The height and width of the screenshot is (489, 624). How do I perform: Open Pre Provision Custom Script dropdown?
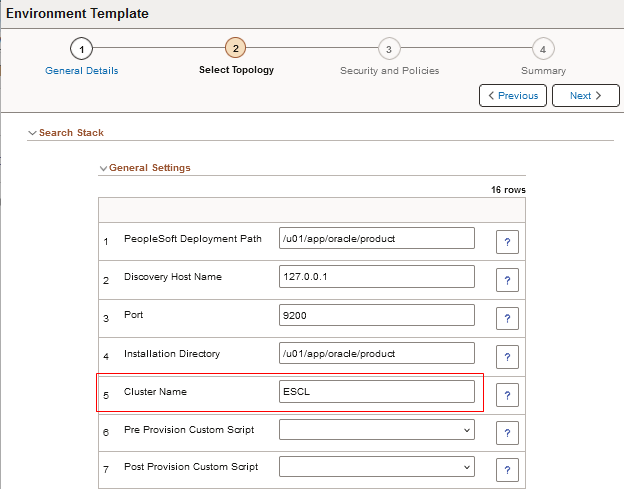[376, 430]
